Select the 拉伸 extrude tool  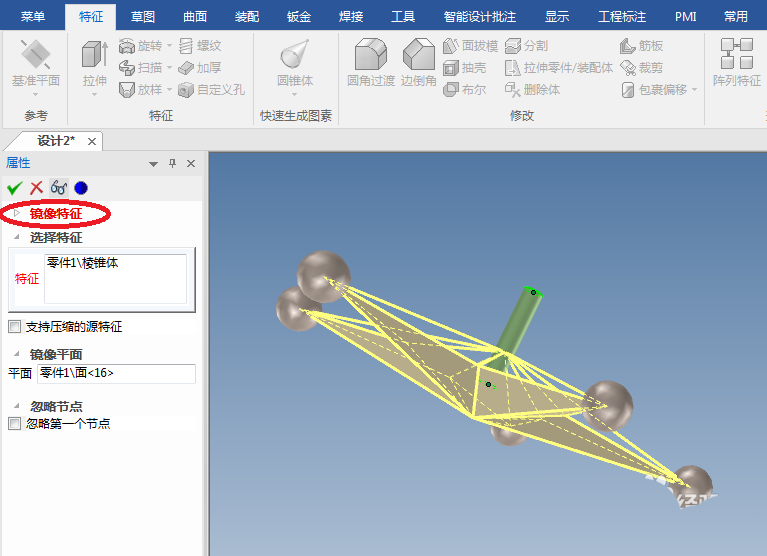94,64
